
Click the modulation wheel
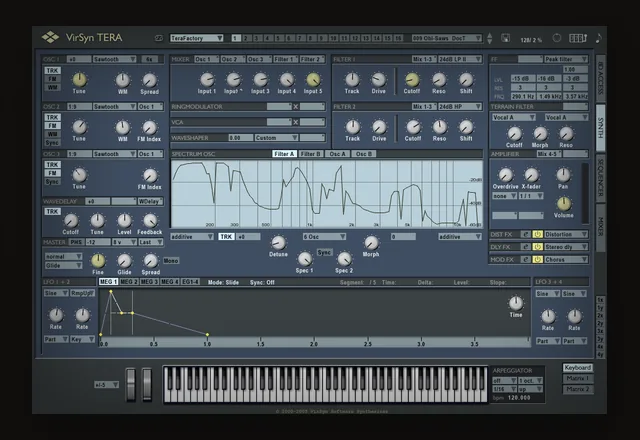tap(147, 384)
